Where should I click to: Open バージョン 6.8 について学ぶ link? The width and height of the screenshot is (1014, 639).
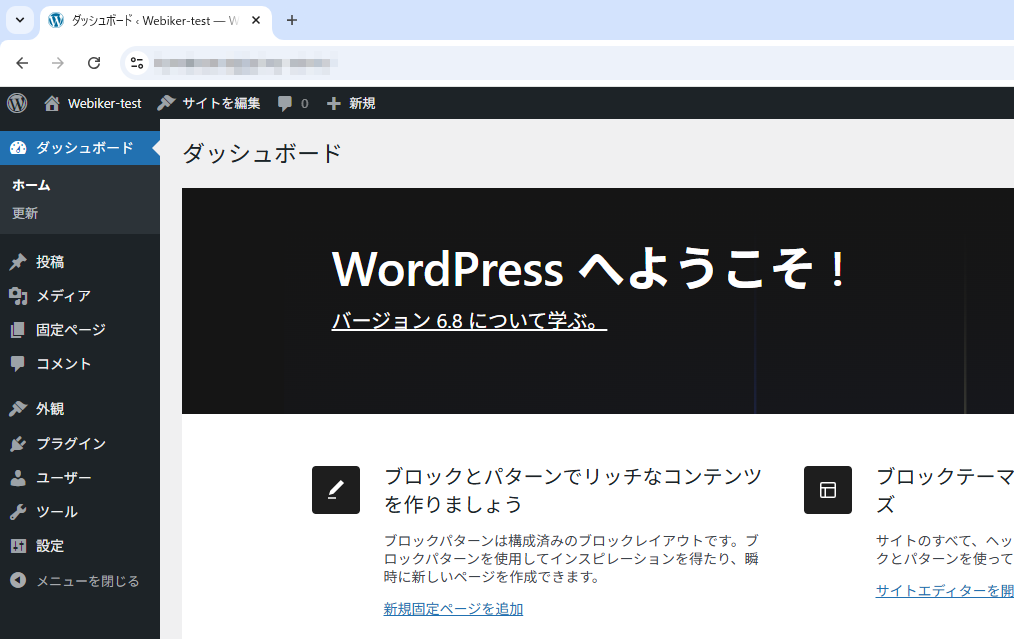coord(469,321)
